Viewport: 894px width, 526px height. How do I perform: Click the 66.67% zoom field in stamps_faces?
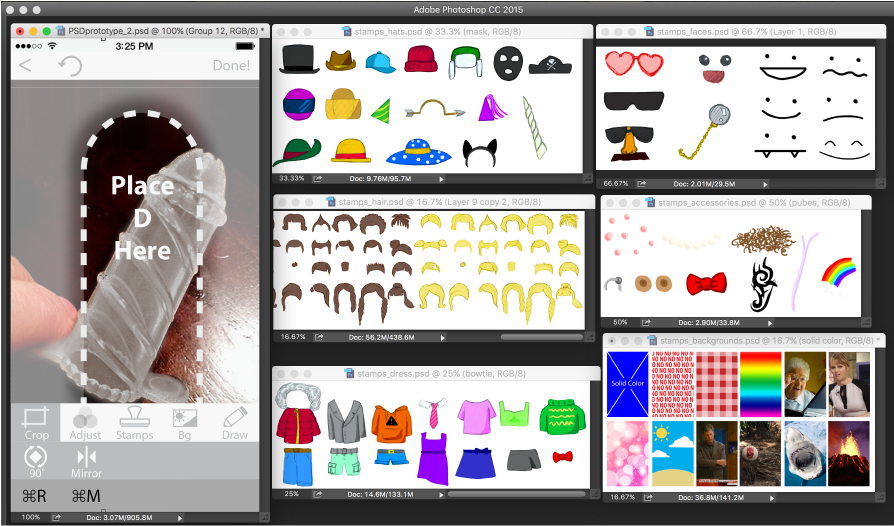pos(616,184)
